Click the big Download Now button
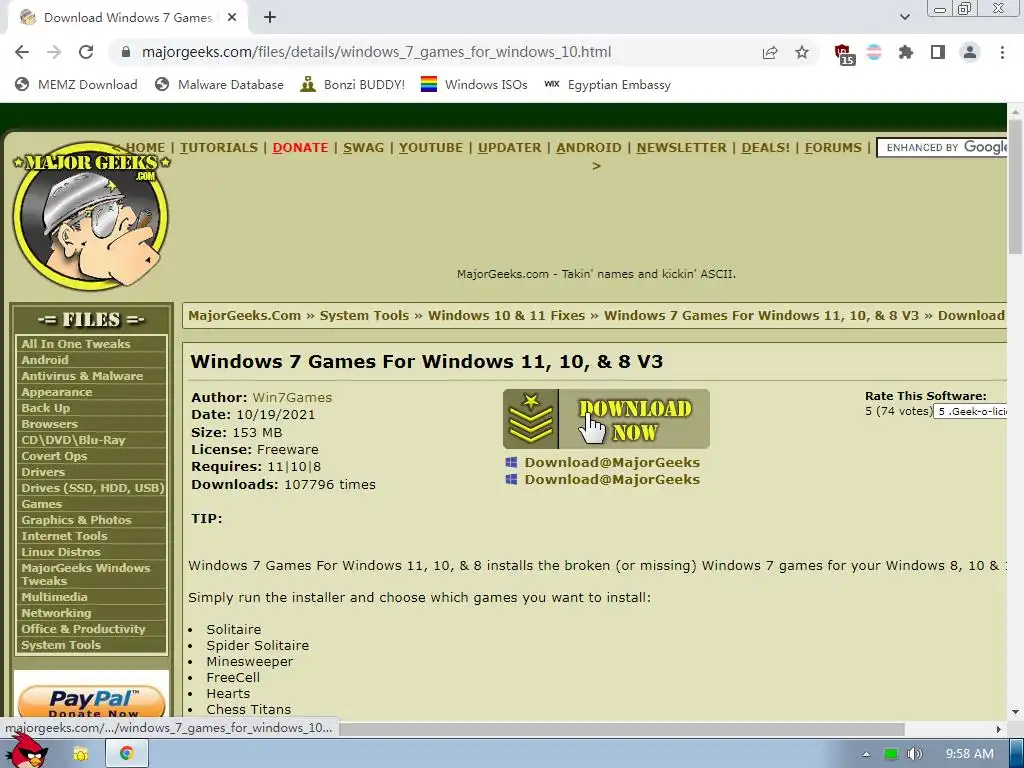 (606, 419)
